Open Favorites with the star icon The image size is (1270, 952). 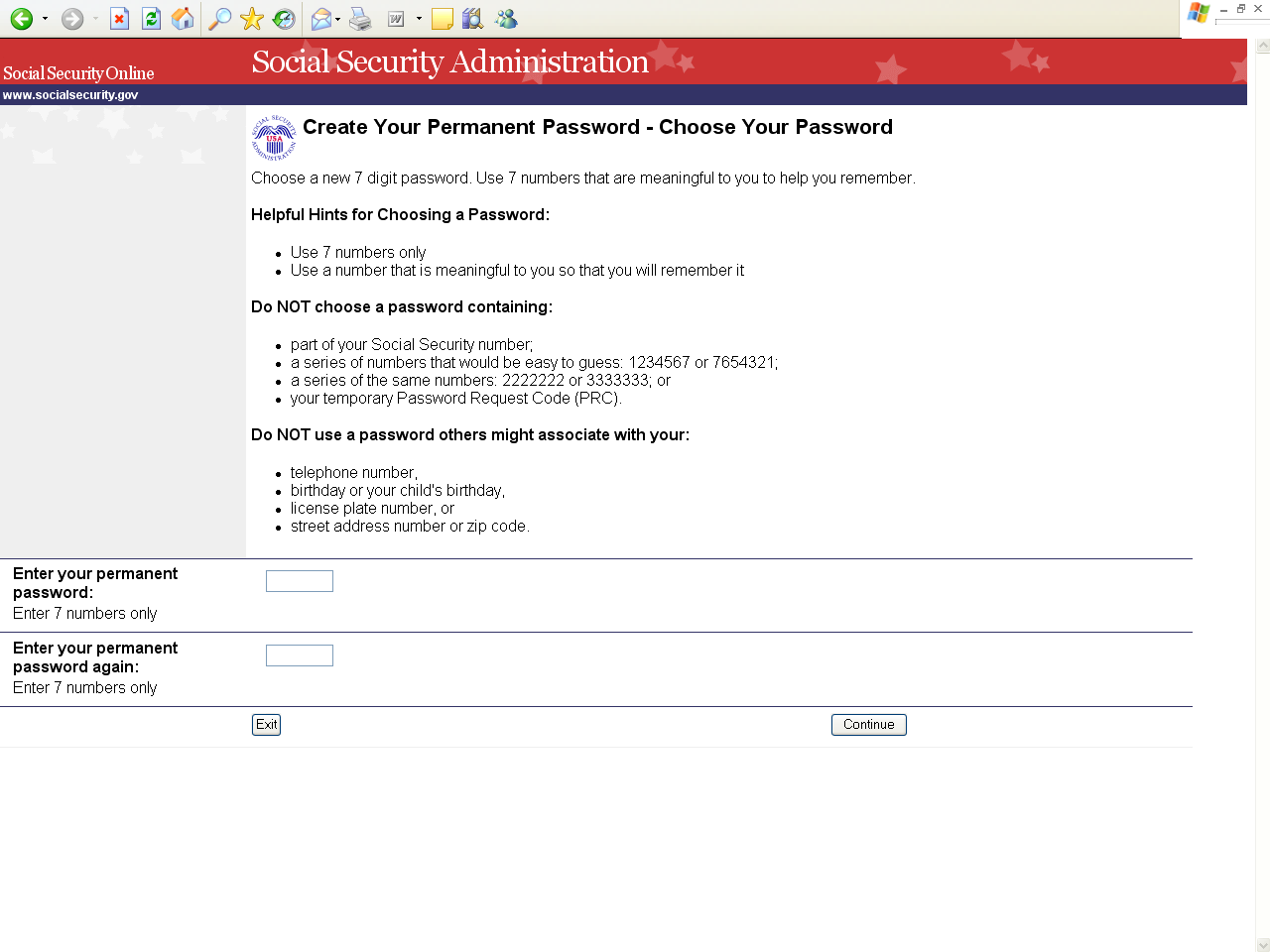coord(252,19)
